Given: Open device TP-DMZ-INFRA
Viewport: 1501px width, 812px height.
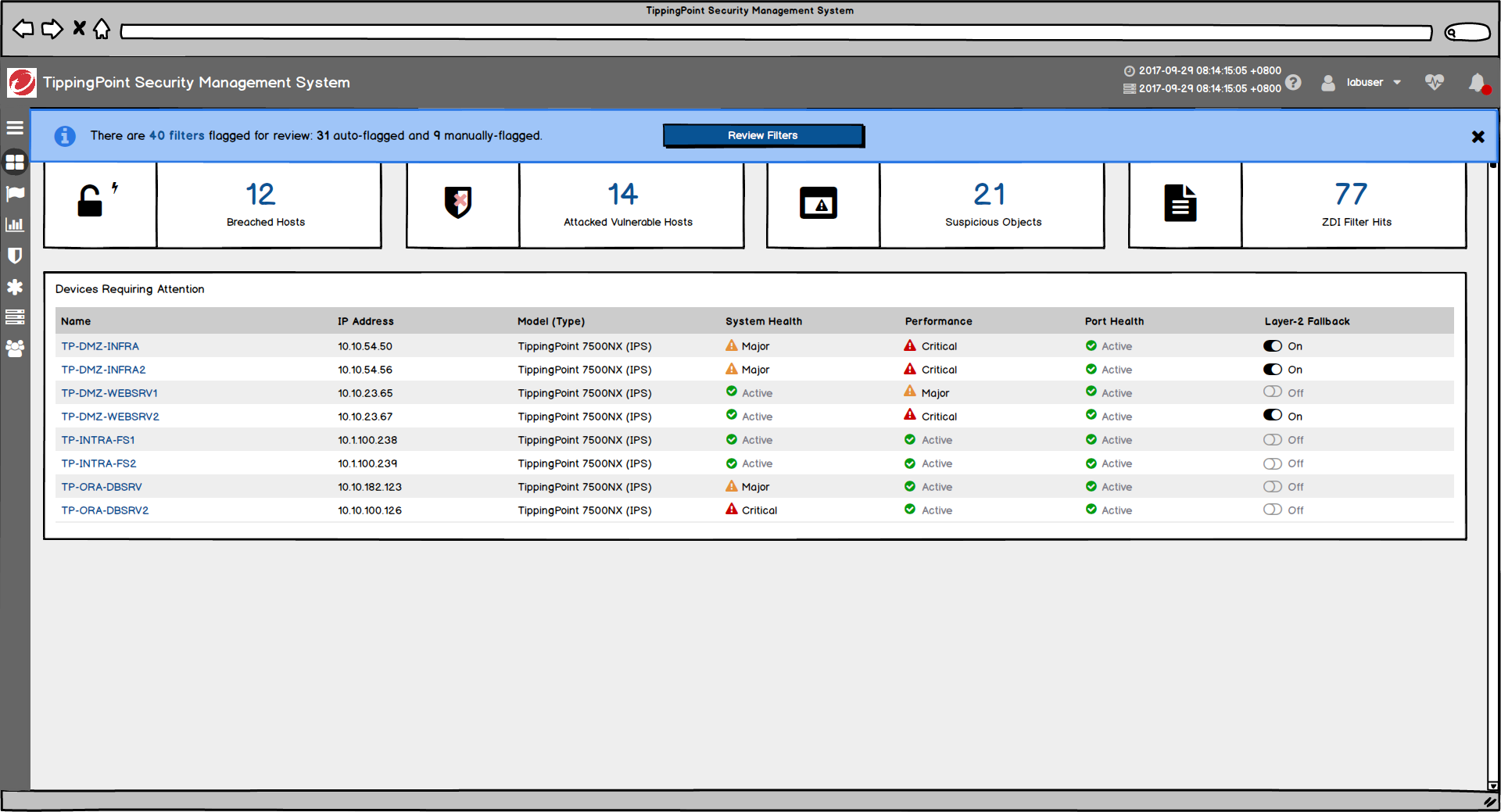Looking at the screenshot, I should pos(100,346).
